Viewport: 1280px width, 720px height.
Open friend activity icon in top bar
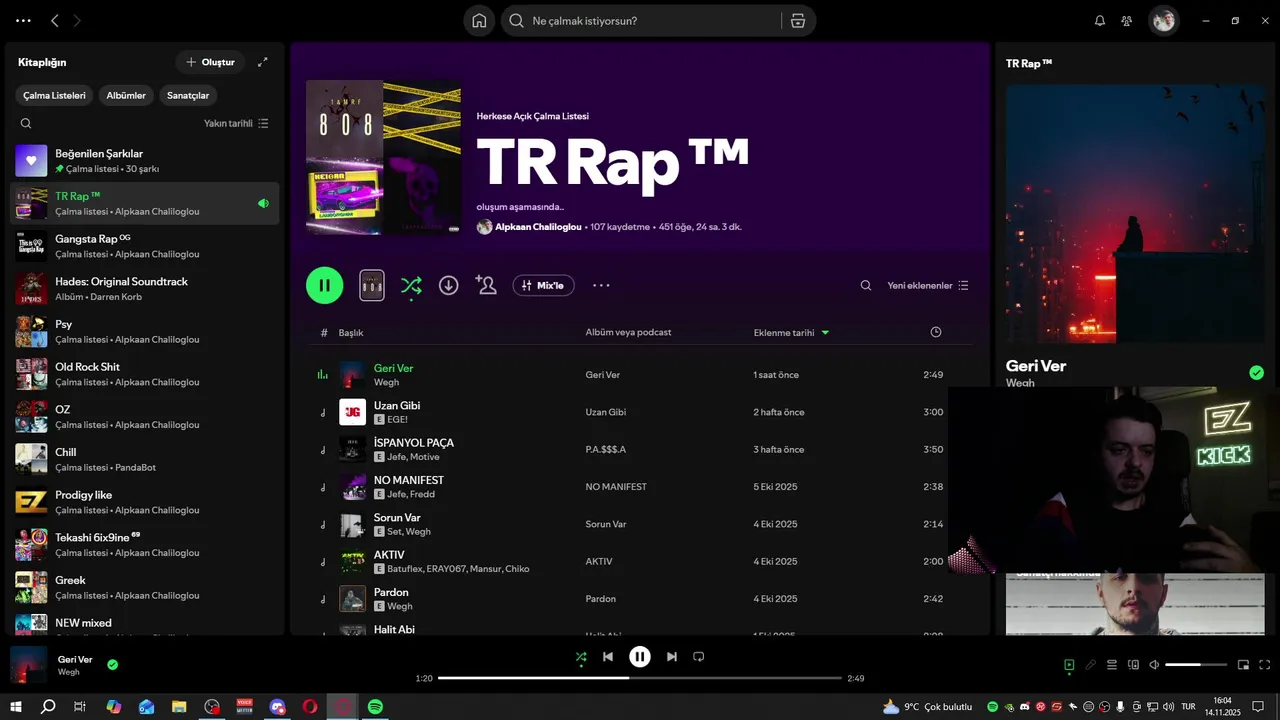pos(1127,21)
